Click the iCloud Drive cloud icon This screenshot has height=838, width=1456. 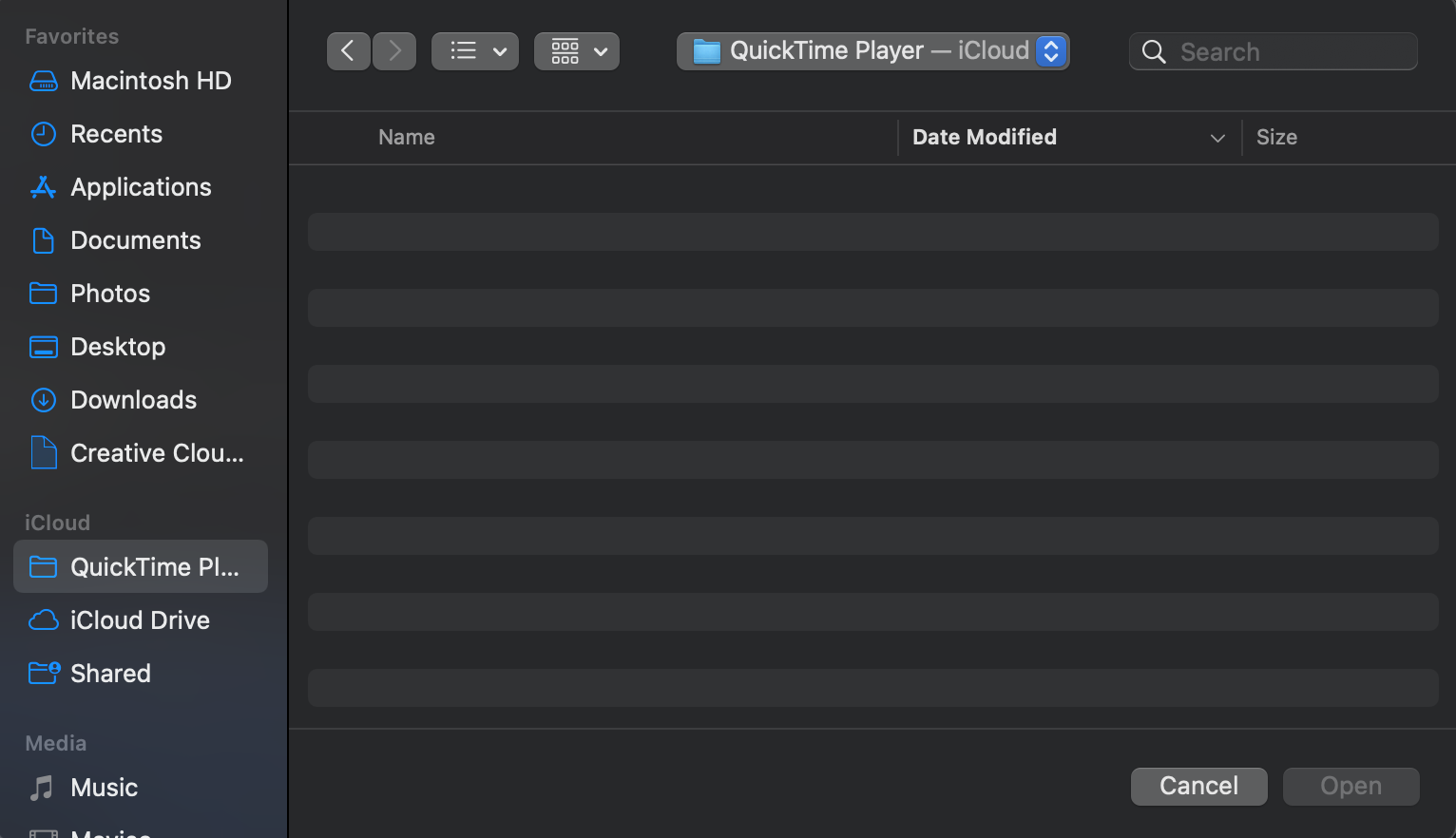point(44,620)
